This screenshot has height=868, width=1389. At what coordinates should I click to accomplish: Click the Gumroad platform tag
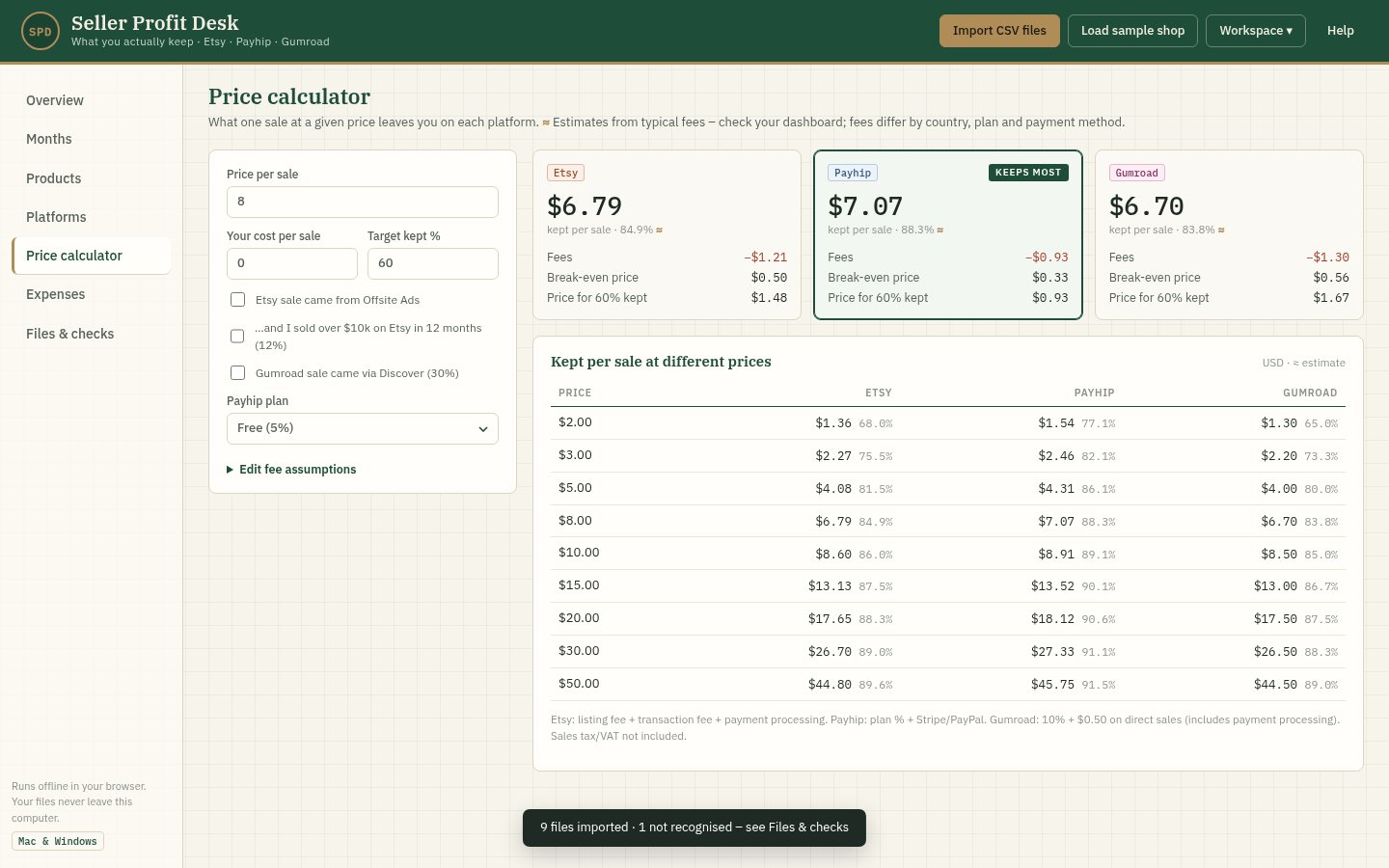(1136, 174)
